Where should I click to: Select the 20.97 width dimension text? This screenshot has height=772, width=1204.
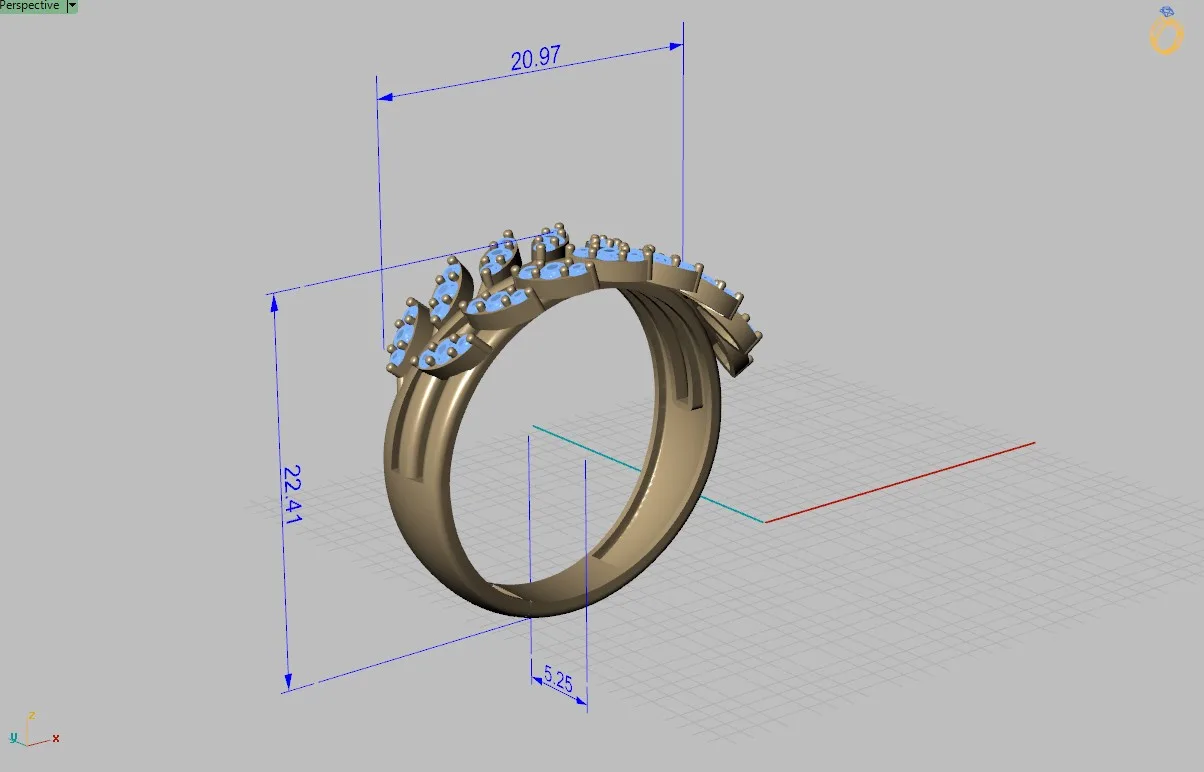tap(535, 61)
